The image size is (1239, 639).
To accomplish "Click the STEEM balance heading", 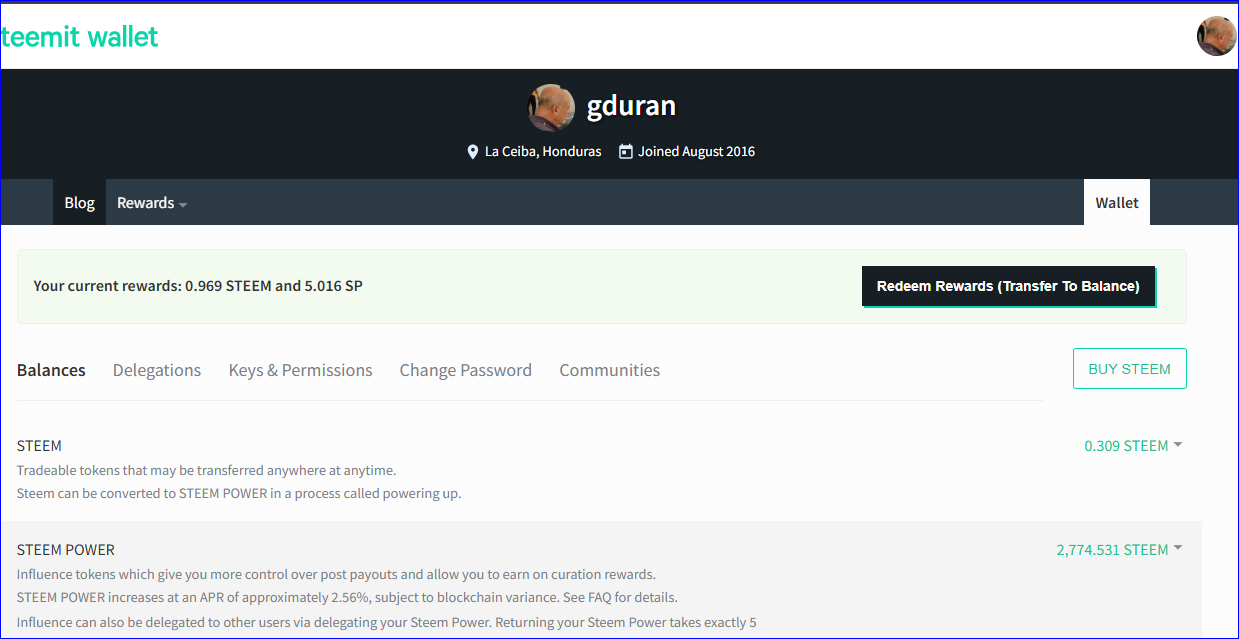I will click(39, 446).
